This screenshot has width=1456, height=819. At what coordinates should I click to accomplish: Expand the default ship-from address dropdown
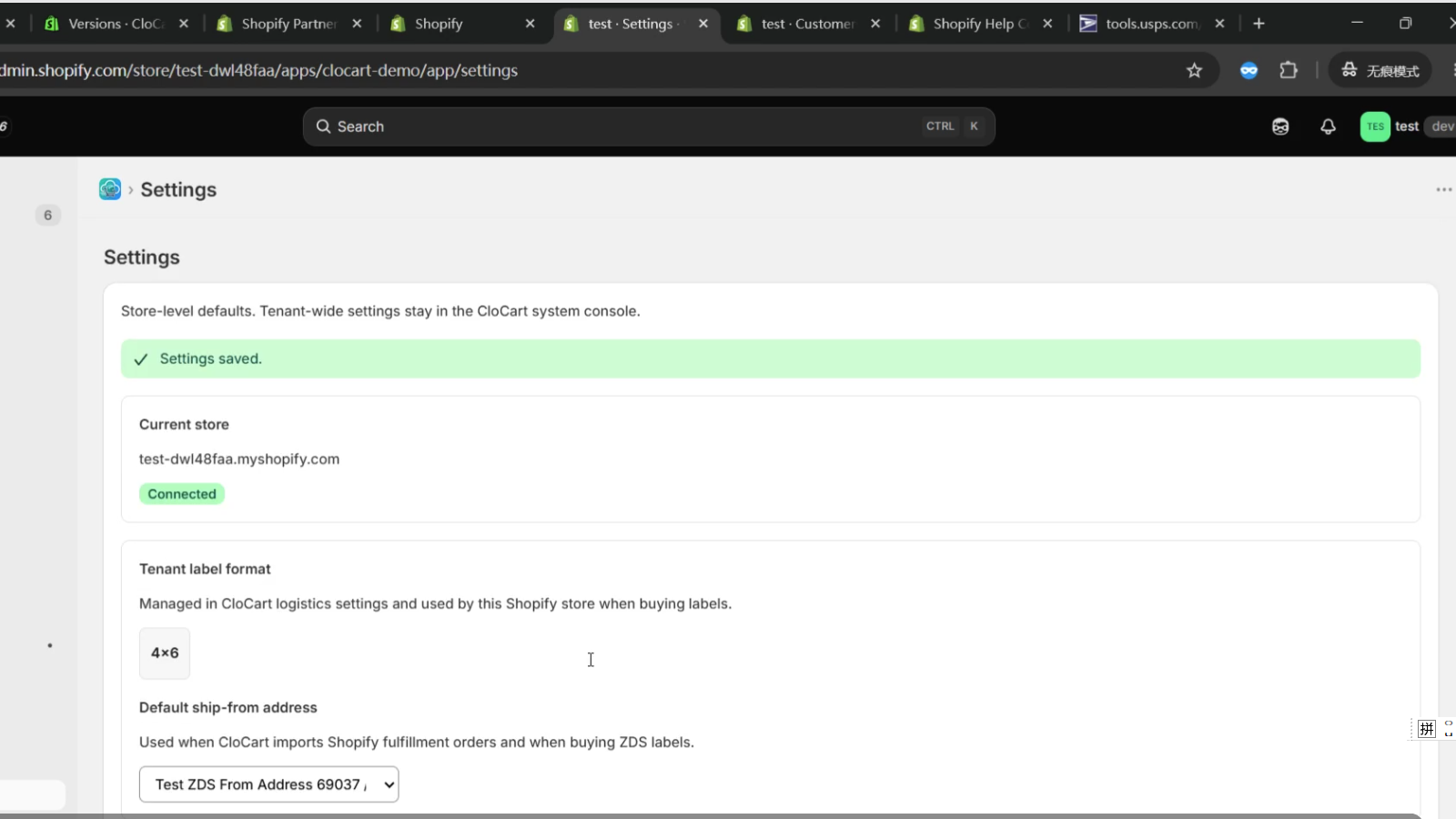pos(268,784)
